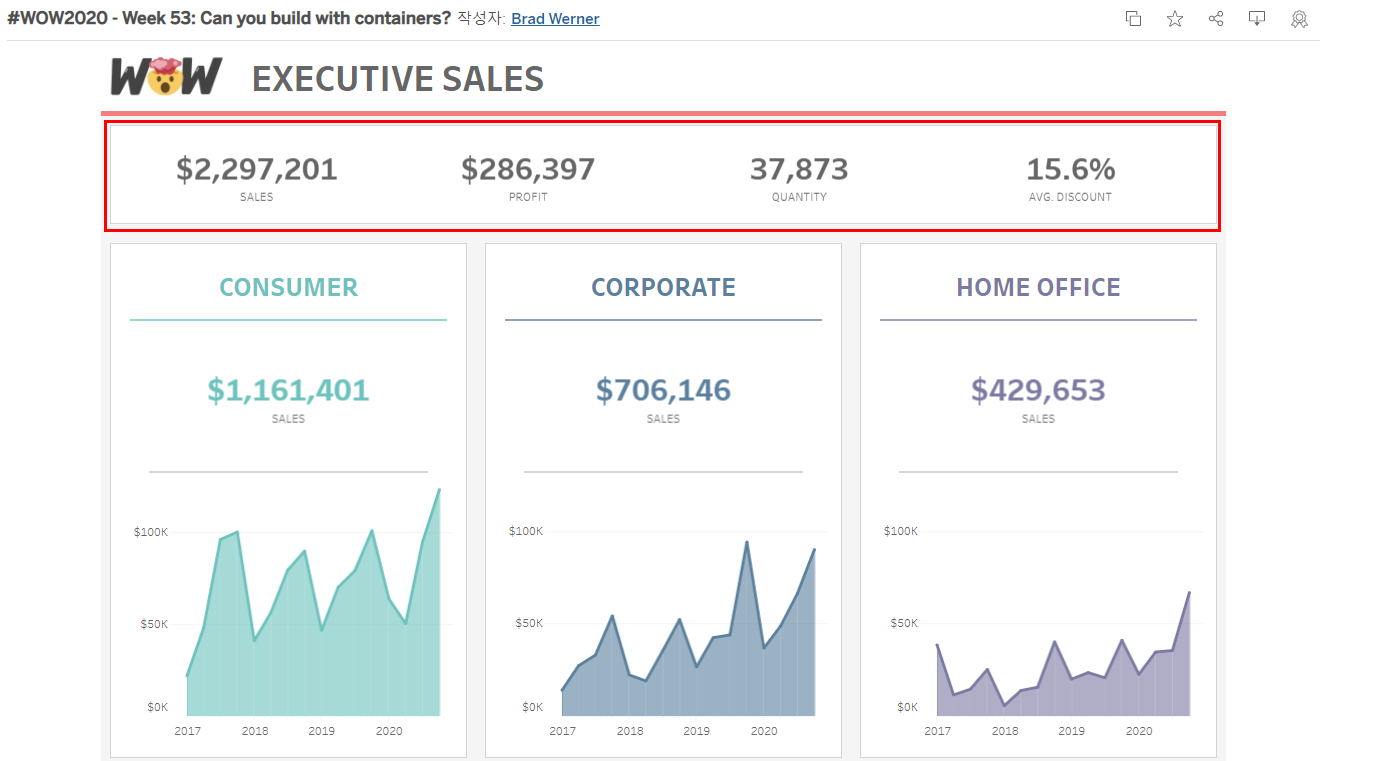Click the $100K axis label in Consumer chart
The height and width of the screenshot is (761, 1387).
(151, 532)
